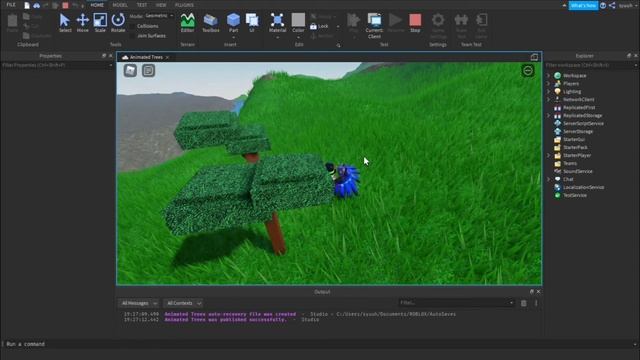The image size is (640, 360).
Task: Toggle the Join Surfaces checkbox
Action: (x=133, y=36)
